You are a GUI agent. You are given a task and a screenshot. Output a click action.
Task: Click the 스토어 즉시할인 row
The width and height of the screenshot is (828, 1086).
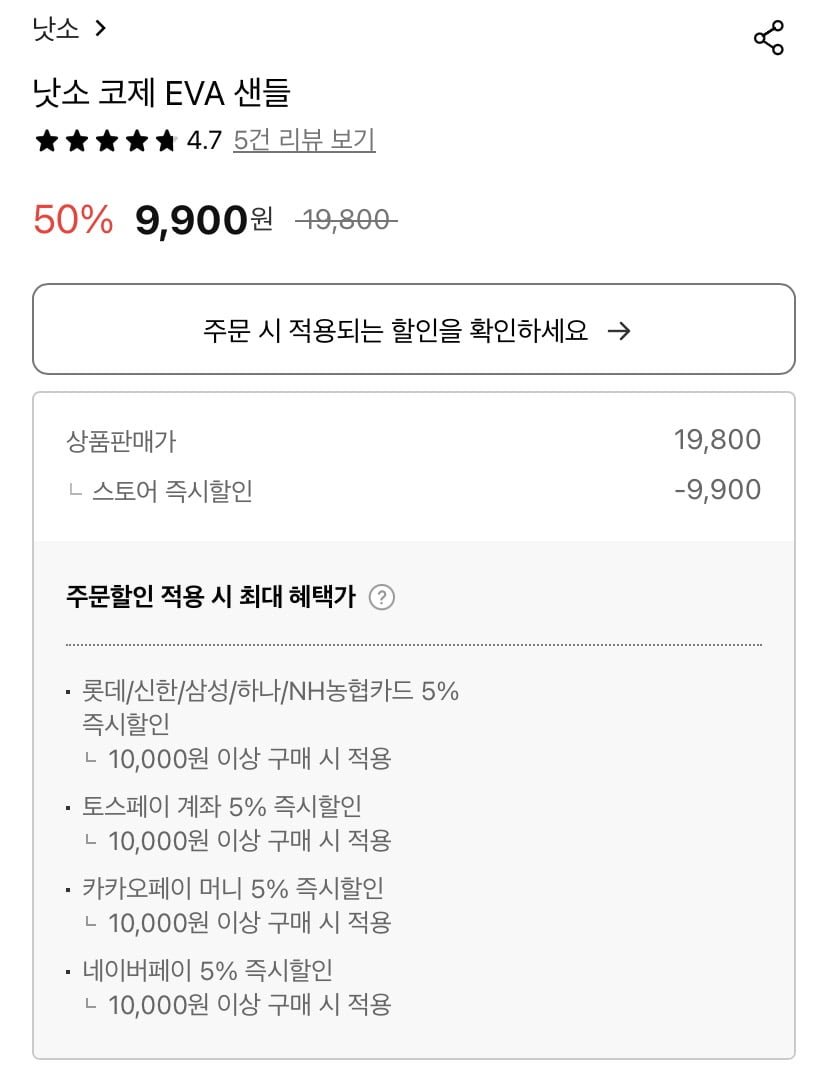click(x=413, y=491)
